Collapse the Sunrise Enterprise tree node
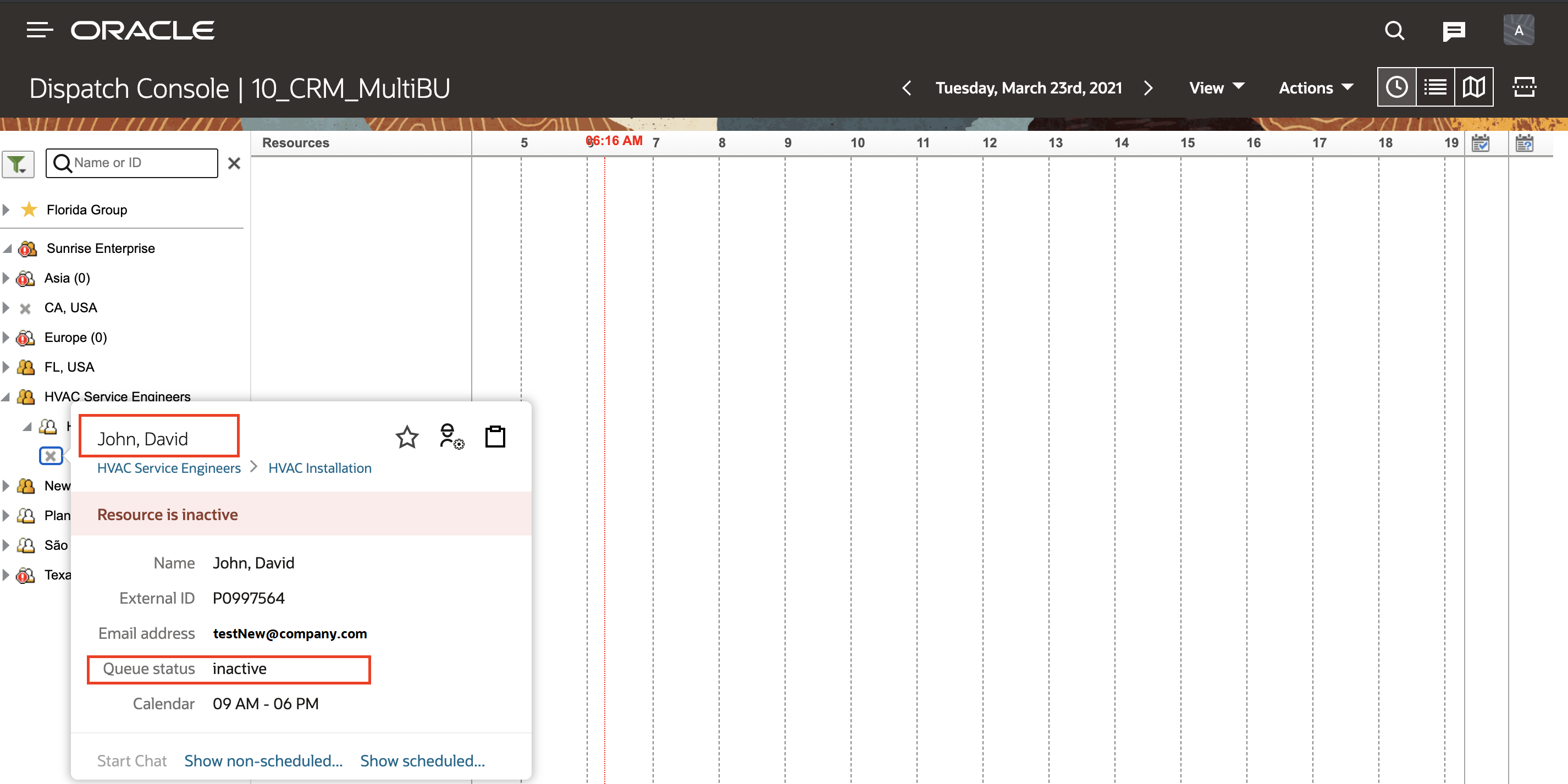 tap(7, 249)
